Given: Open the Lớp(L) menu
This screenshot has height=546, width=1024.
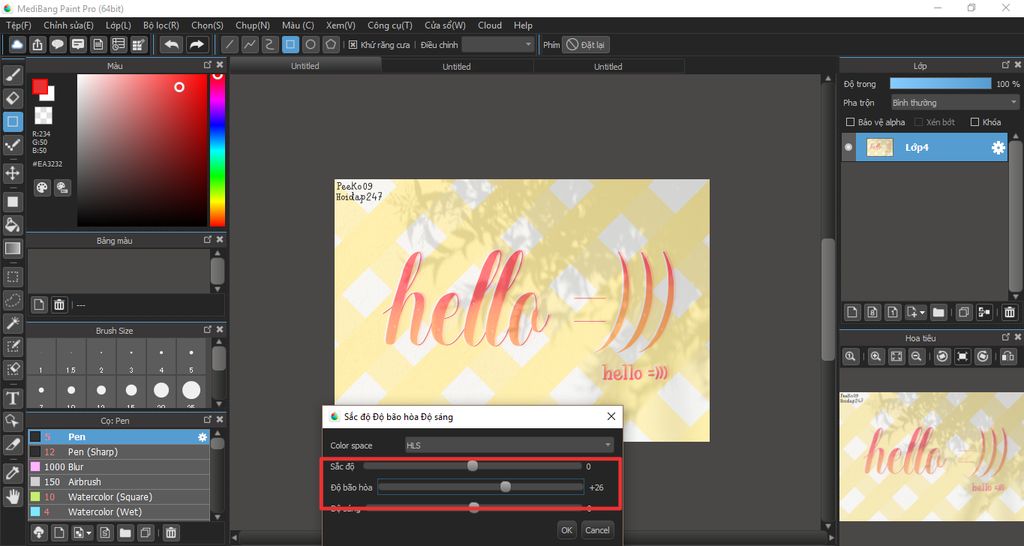Looking at the screenshot, I should click(x=118, y=25).
